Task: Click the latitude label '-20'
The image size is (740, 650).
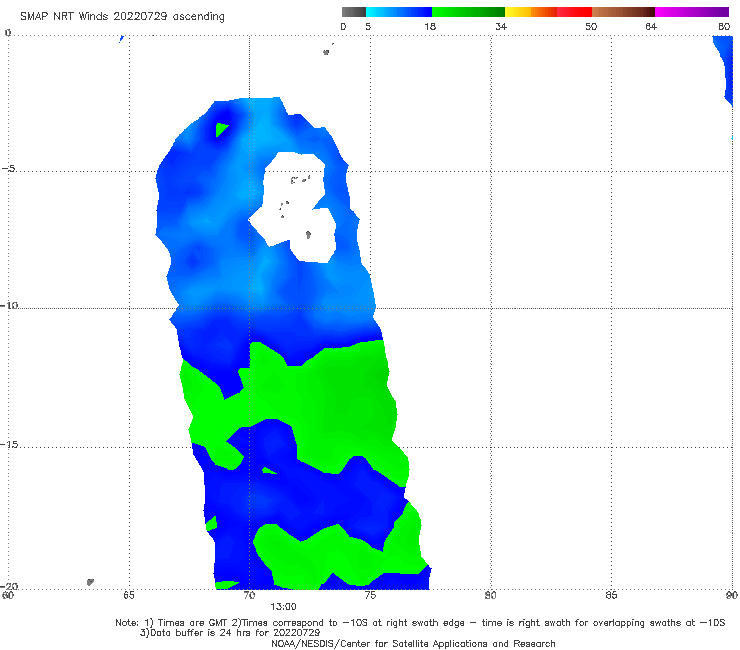Action: click(9, 586)
